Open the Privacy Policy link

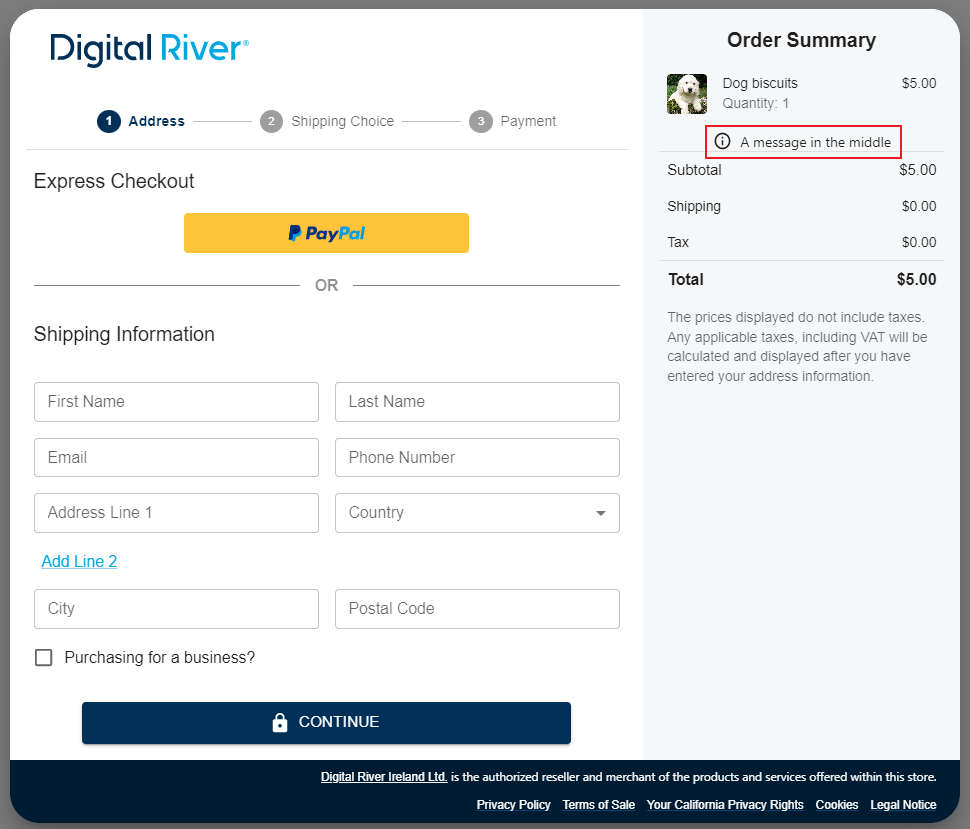pos(513,804)
